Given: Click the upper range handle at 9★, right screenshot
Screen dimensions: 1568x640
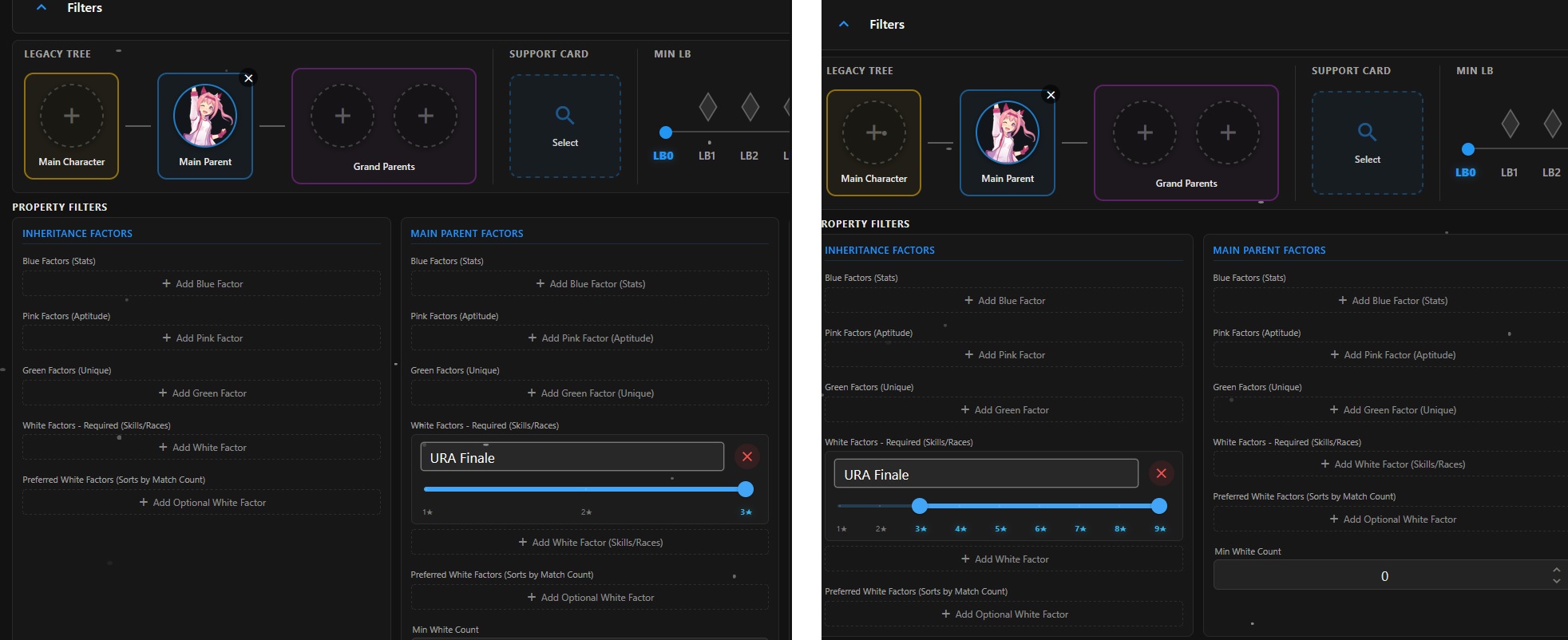Looking at the screenshot, I should tap(1159, 506).
